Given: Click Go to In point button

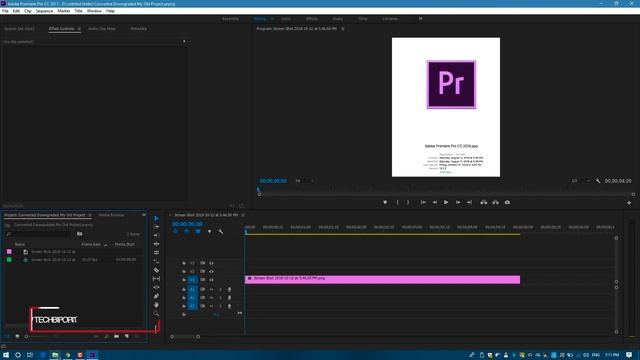Looking at the screenshot, I should click(423, 202).
